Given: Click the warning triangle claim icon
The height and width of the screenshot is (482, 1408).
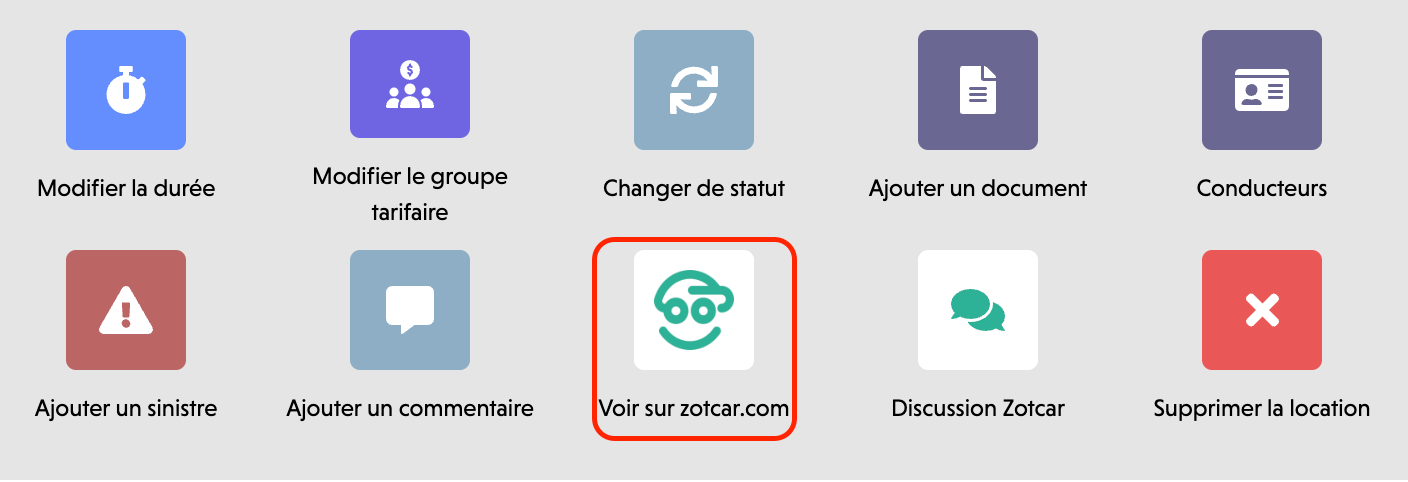Looking at the screenshot, I should 126,310.
